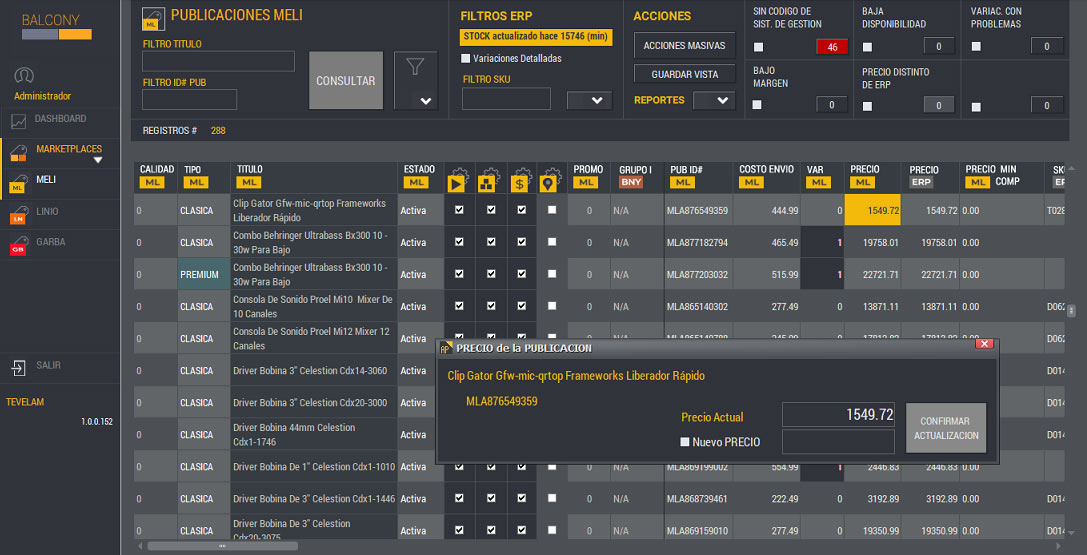Click the funnel filter icon
The height and width of the screenshot is (555, 1087).
tap(415, 66)
